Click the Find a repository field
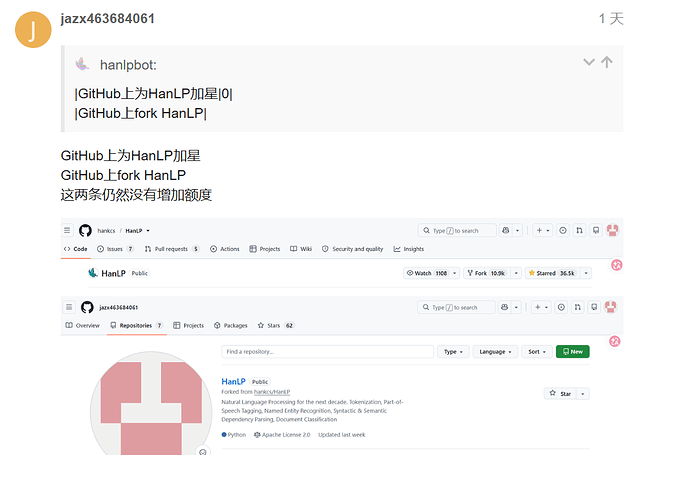The width and height of the screenshot is (690, 485). (x=328, y=352)
